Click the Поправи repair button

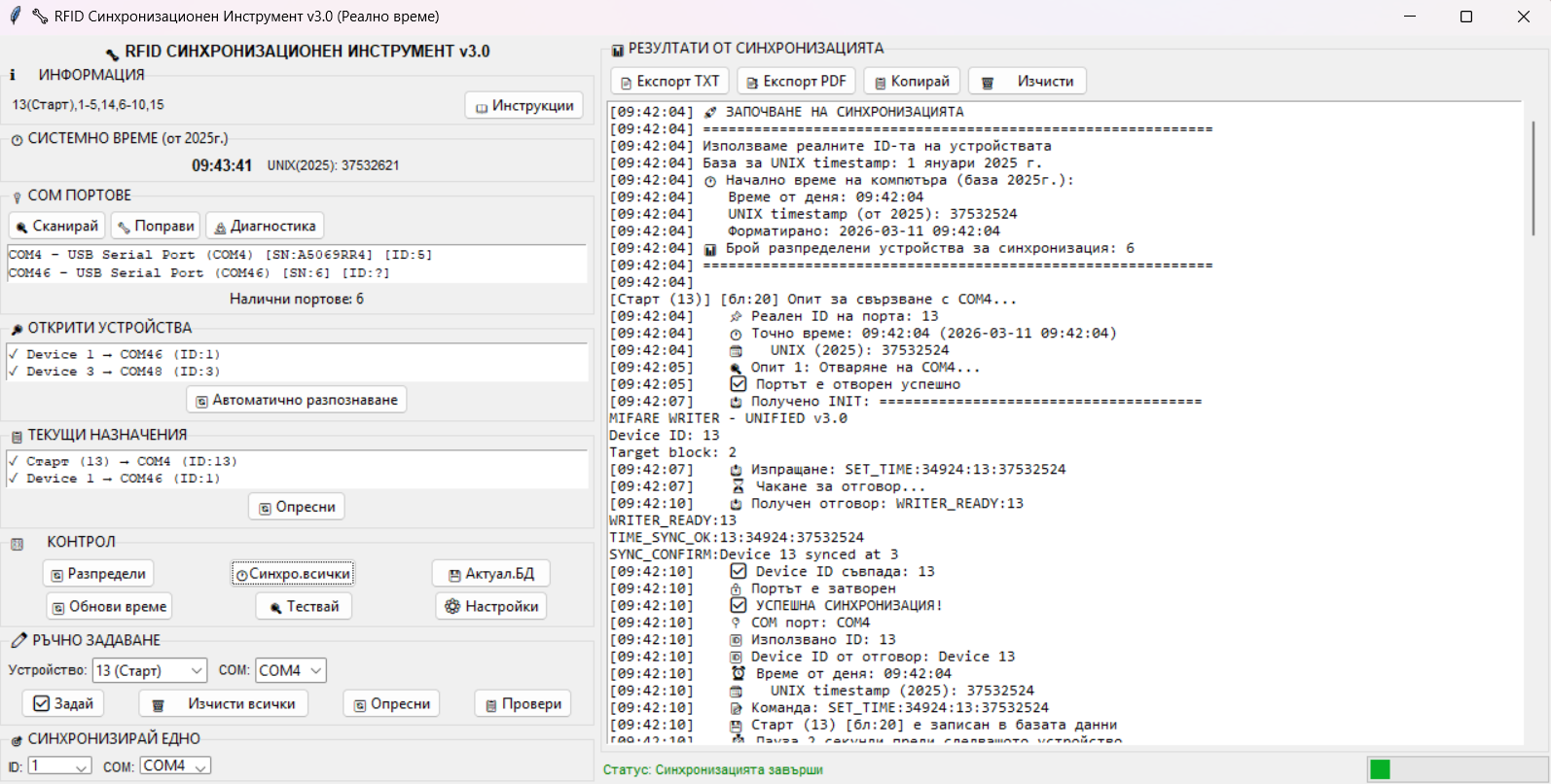156,226
